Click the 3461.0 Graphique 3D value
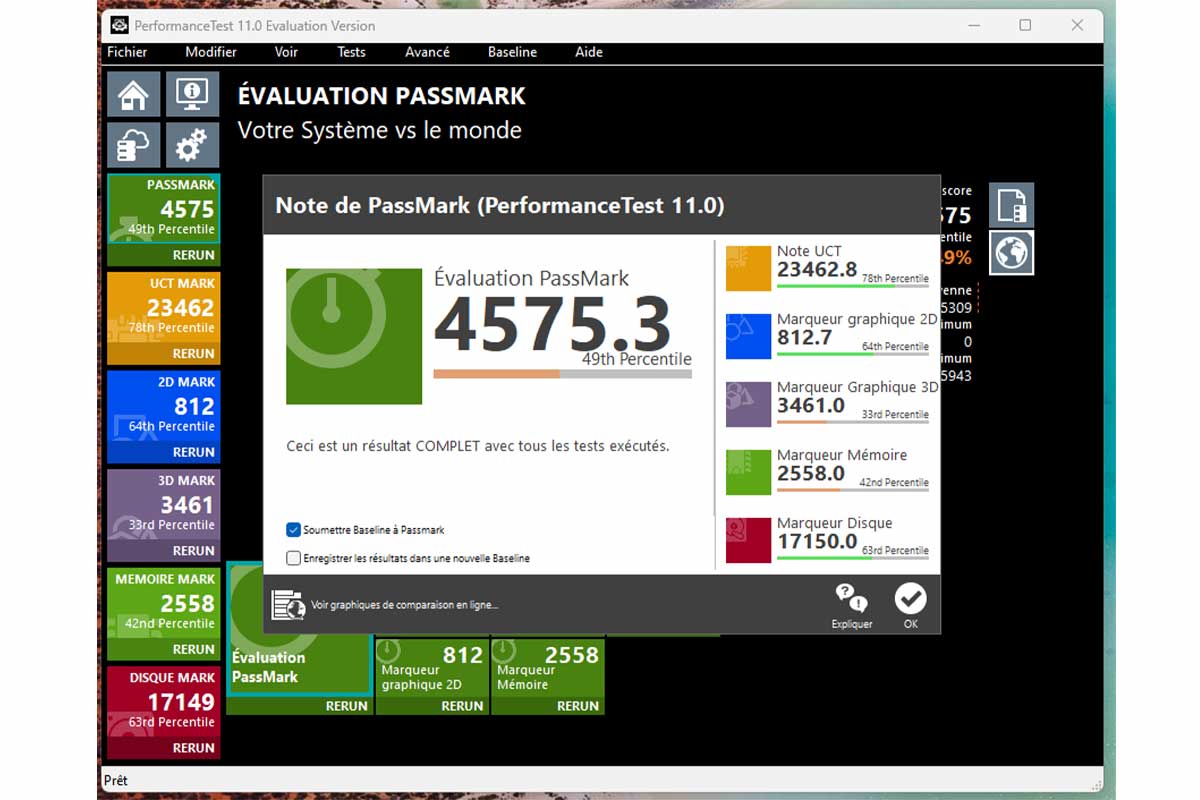 pos(811,405)
